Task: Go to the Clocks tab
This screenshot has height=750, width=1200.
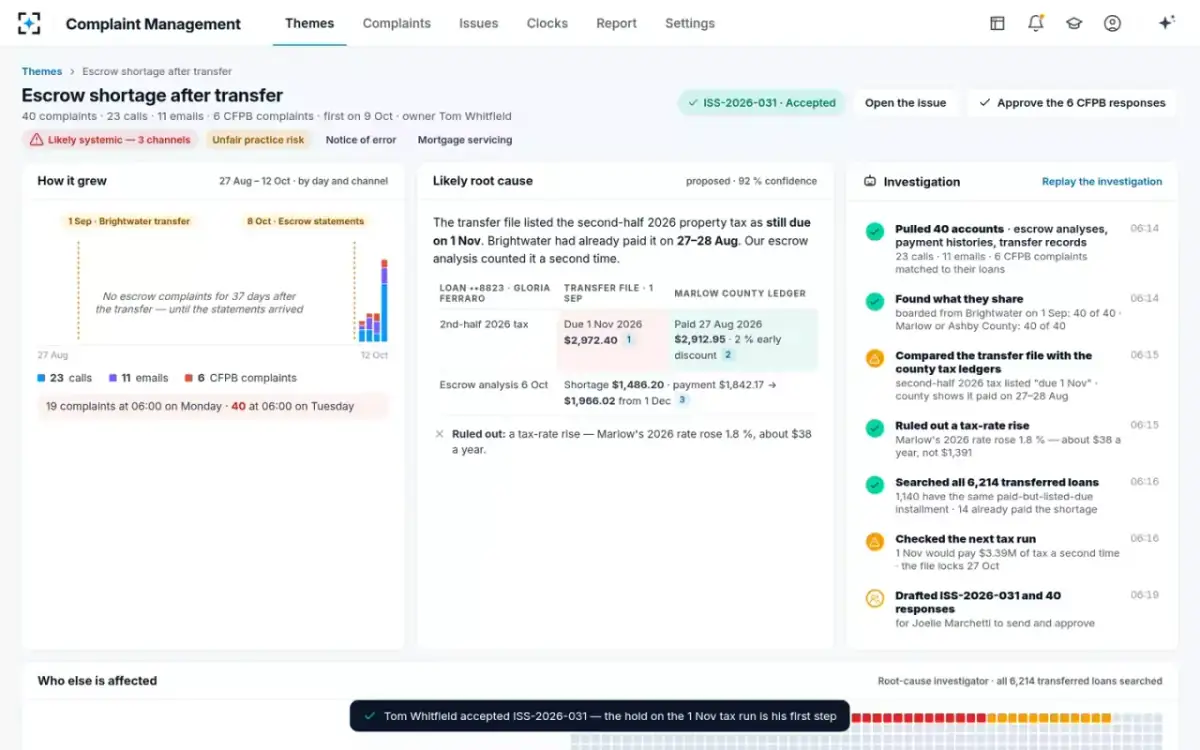Action: (547, 23)
